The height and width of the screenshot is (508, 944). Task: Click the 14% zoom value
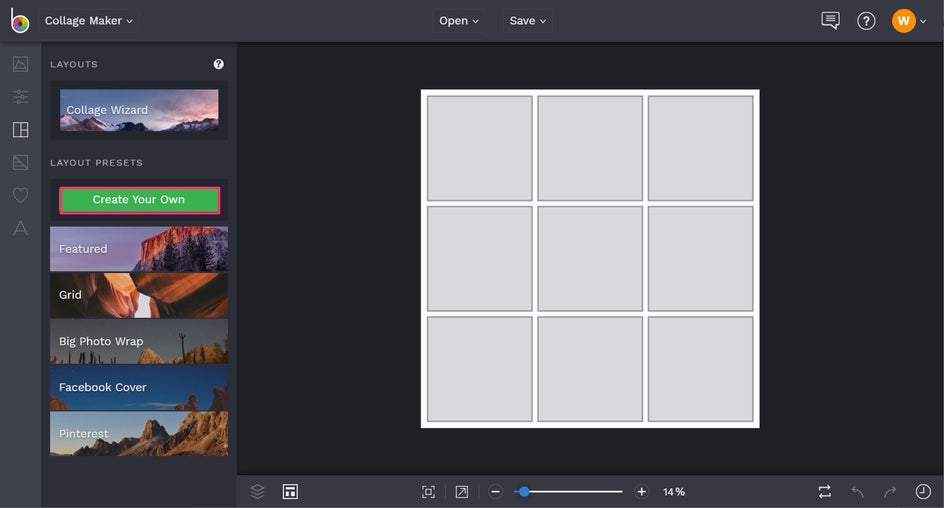[674, 492]
